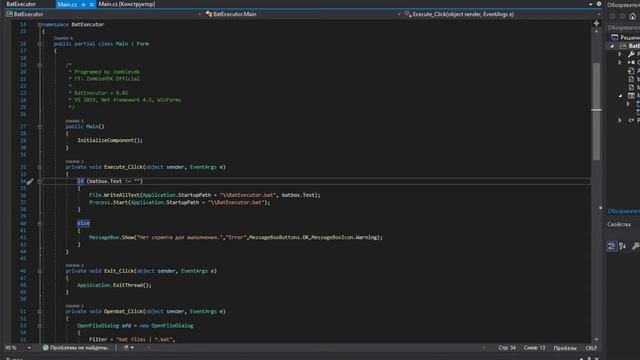Click the scroll-down arrow of the editor scrollbar
640x360 pixels.
(596, 340)
